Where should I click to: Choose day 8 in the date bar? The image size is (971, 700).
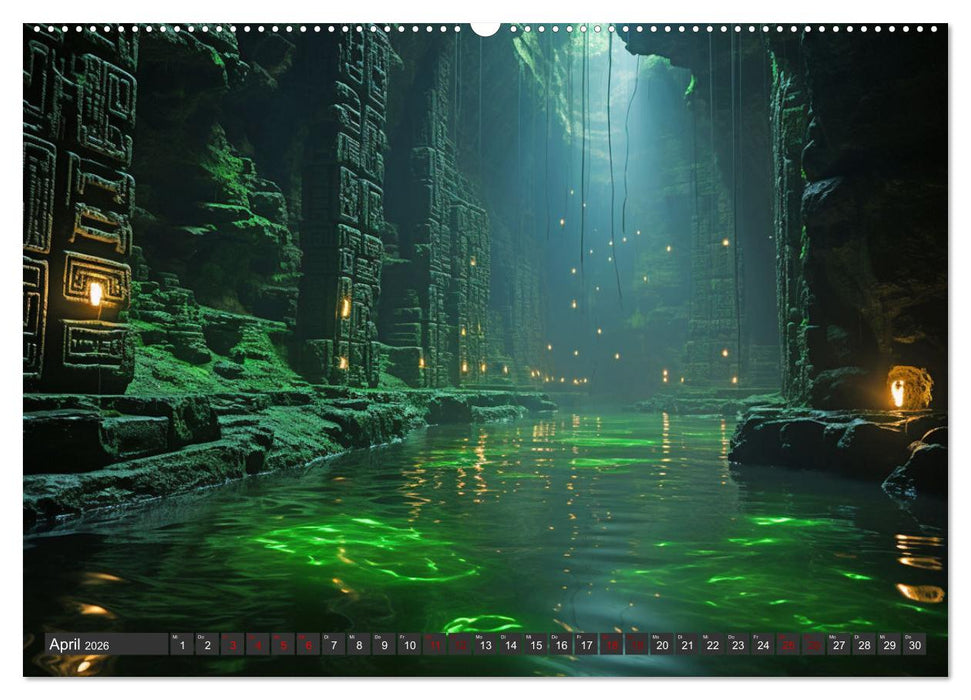point(359,645)
